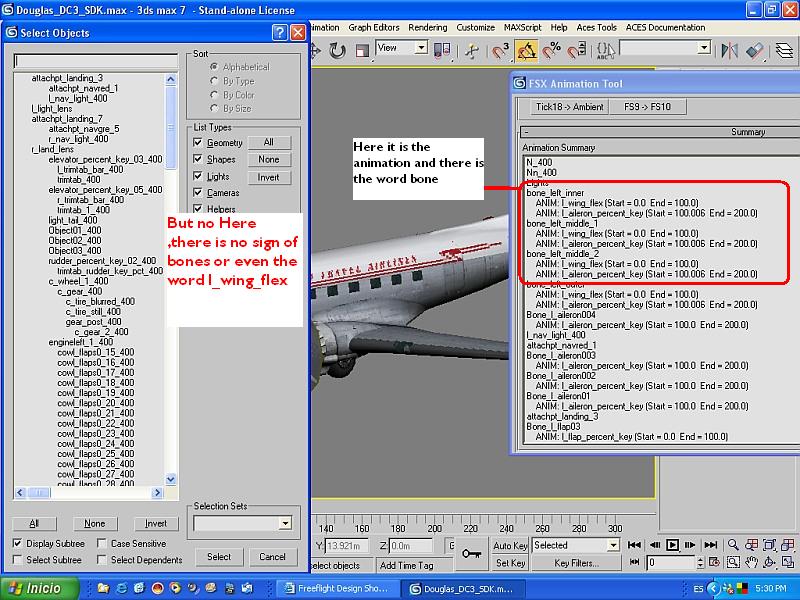Activate the Angle Snap toggle icon

525,49
